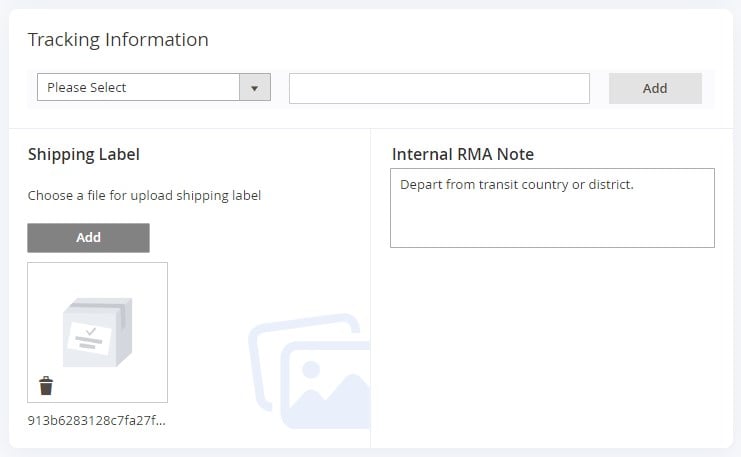Click the checkmark on the package label graphic
The image size is (741, 457).
[91, 331]
